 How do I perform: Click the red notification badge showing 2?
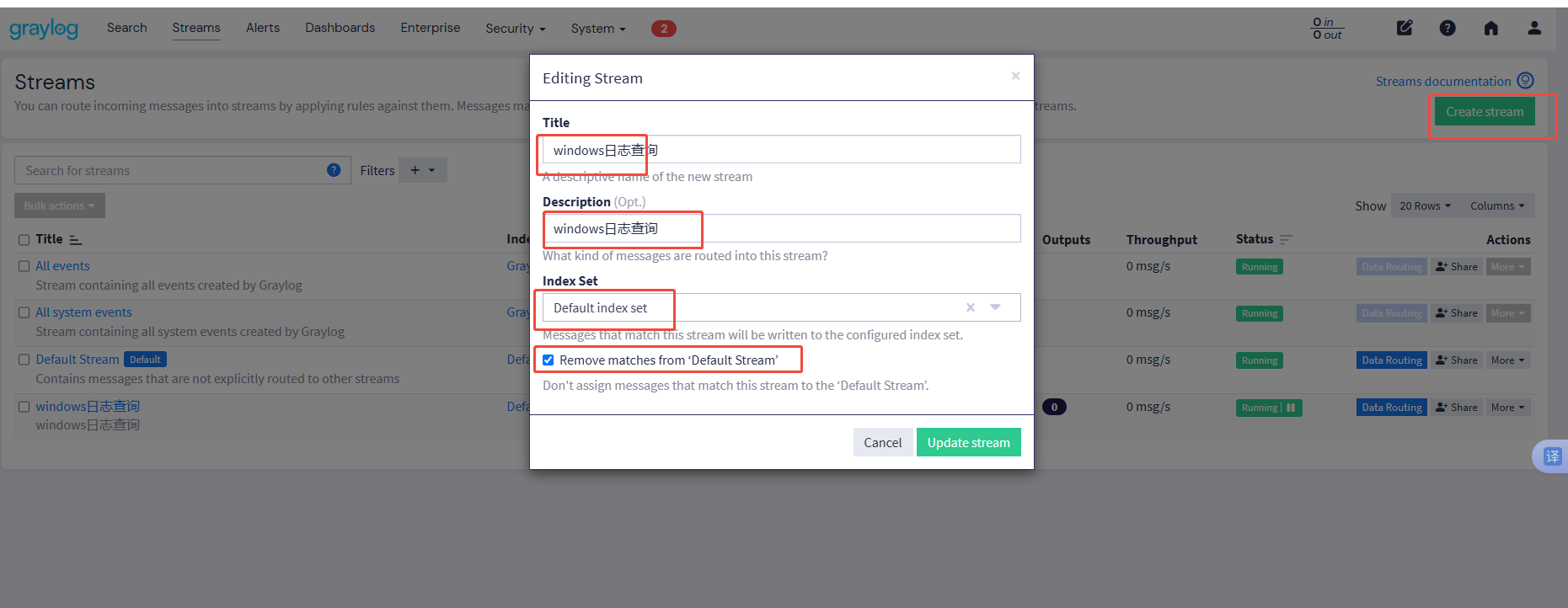tap(663, 29)
